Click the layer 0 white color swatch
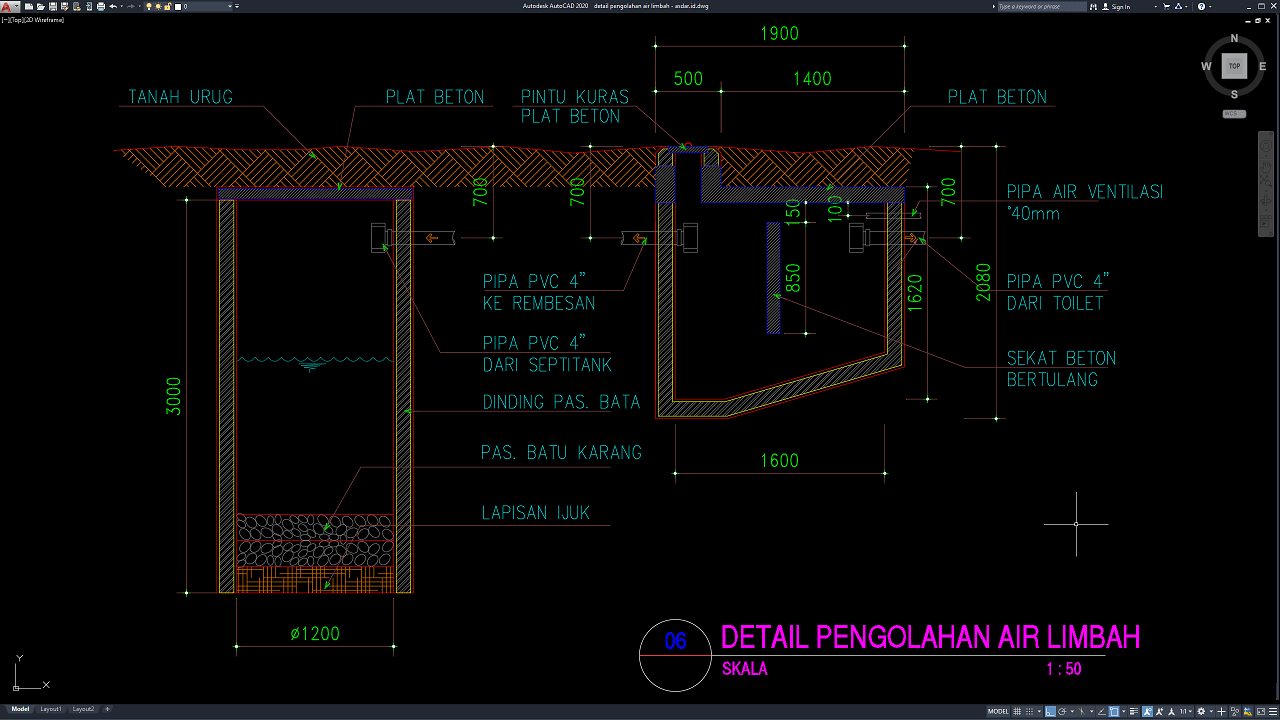The image size is (1280, 720). click(179, 6)
